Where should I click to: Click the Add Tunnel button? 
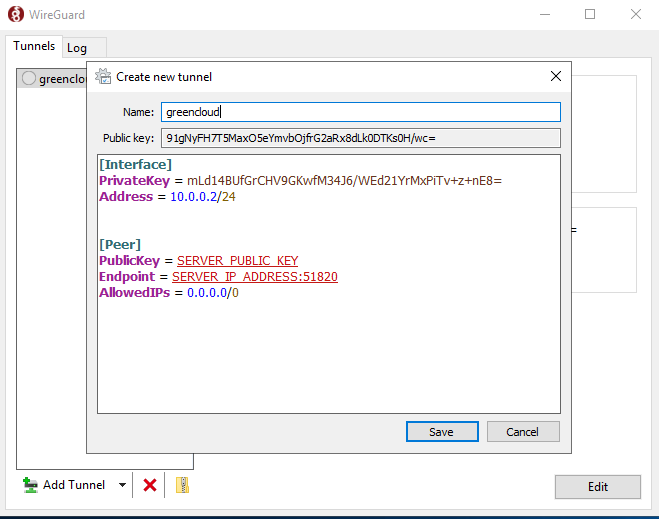click(64, 485)
